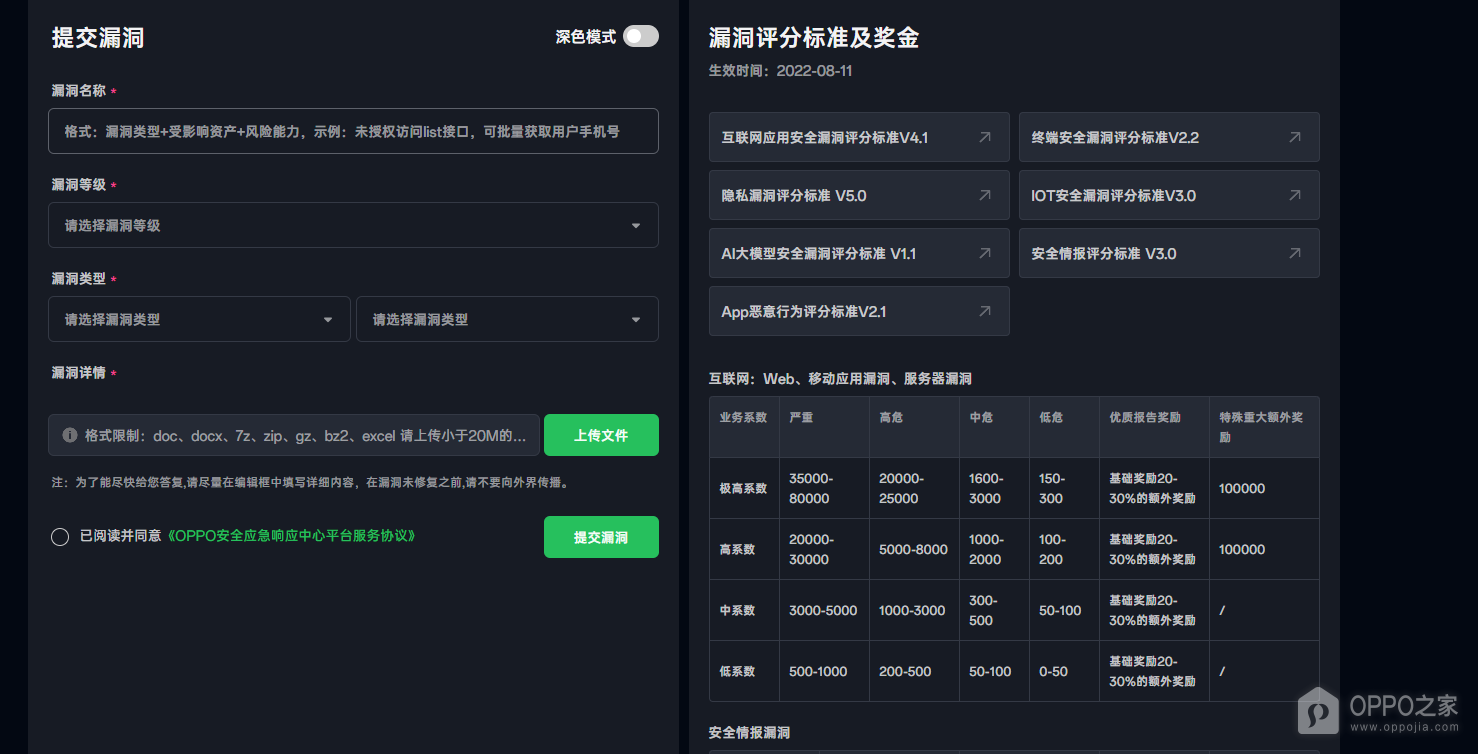Open arrow icon for IOT安全漏洞评分标准V3.0
Image resolution: width=1478 pixels, height=754 pixels.
[1295, 195]
